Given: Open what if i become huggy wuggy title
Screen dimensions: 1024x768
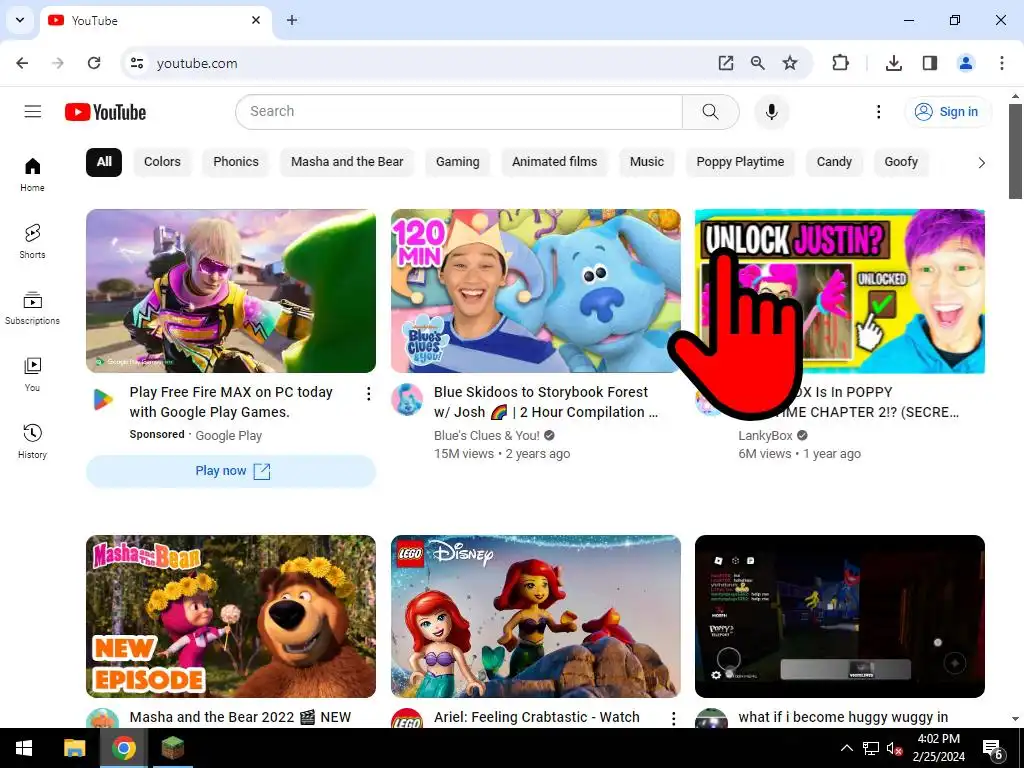Looking at the screenshot, I should [843, 718].
